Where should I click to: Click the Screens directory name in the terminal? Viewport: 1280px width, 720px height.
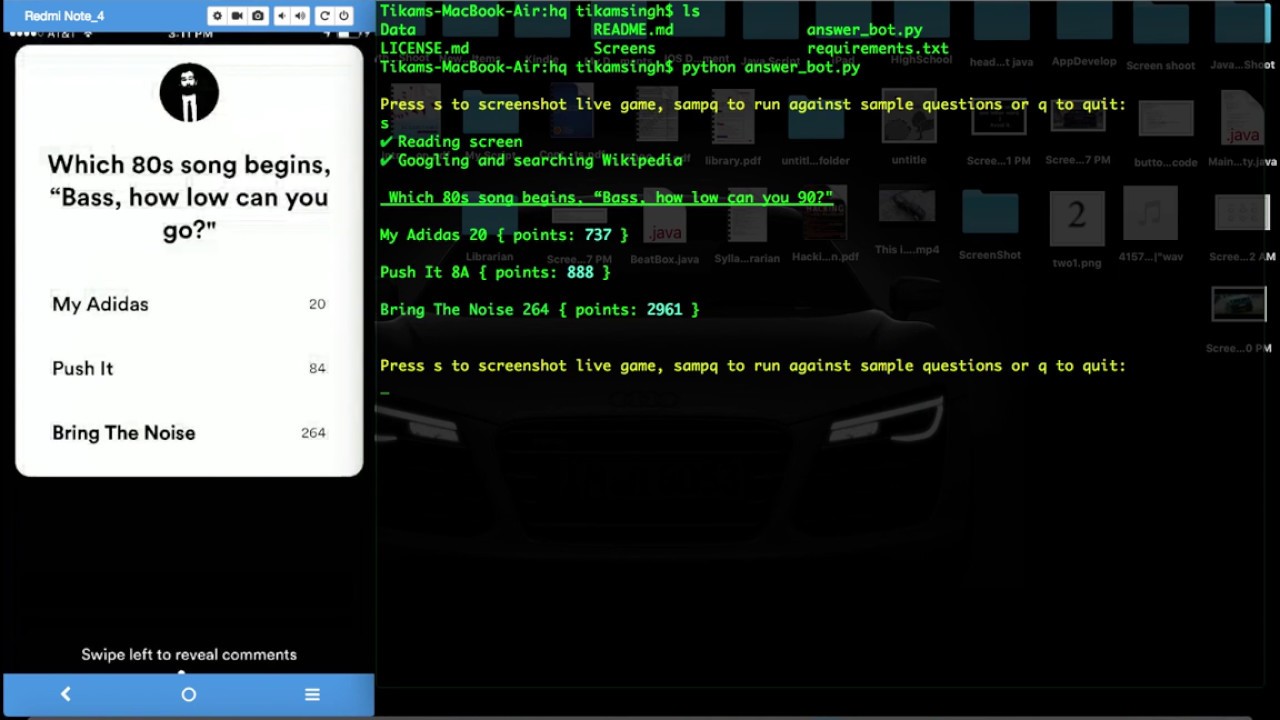(x=624, y=48)
